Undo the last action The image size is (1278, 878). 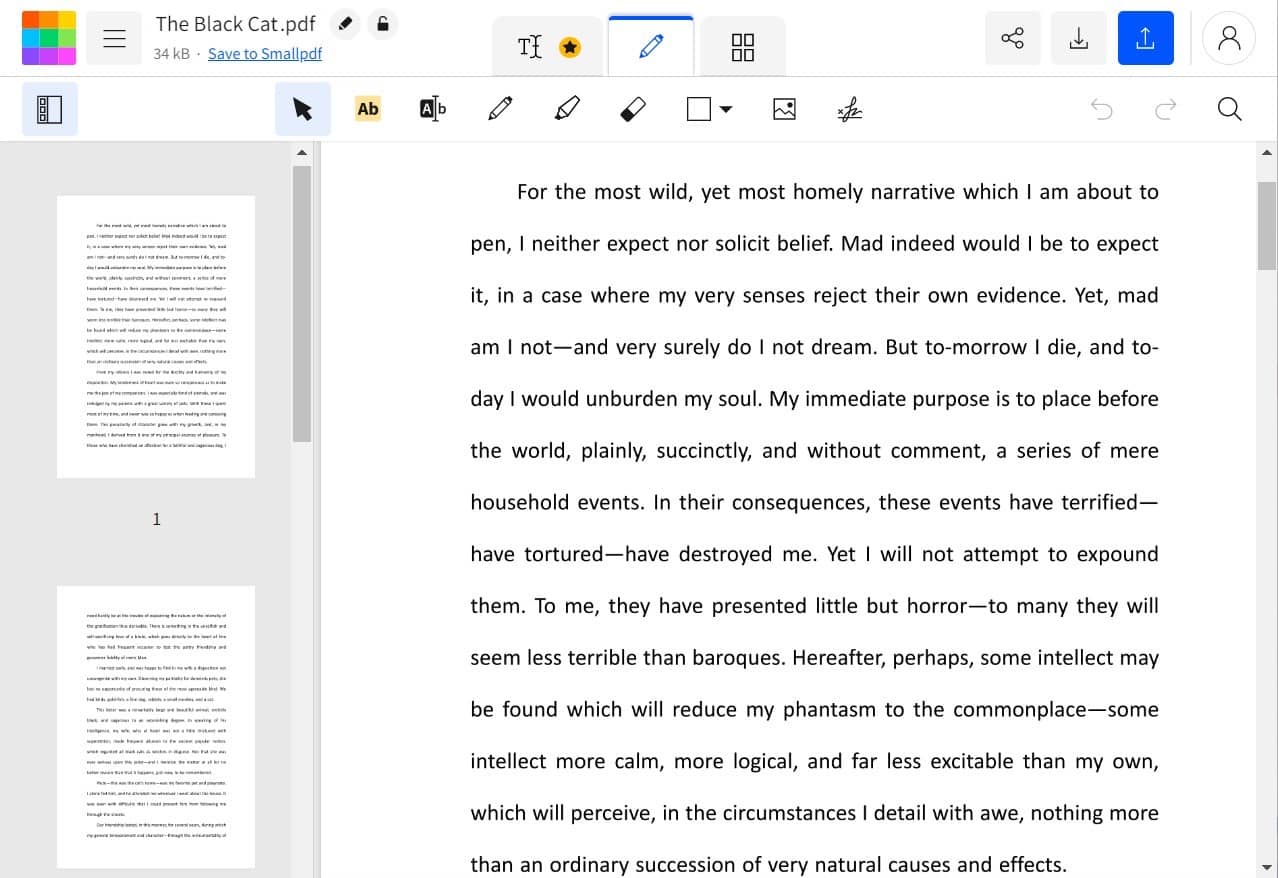(x=1102, y=109)
